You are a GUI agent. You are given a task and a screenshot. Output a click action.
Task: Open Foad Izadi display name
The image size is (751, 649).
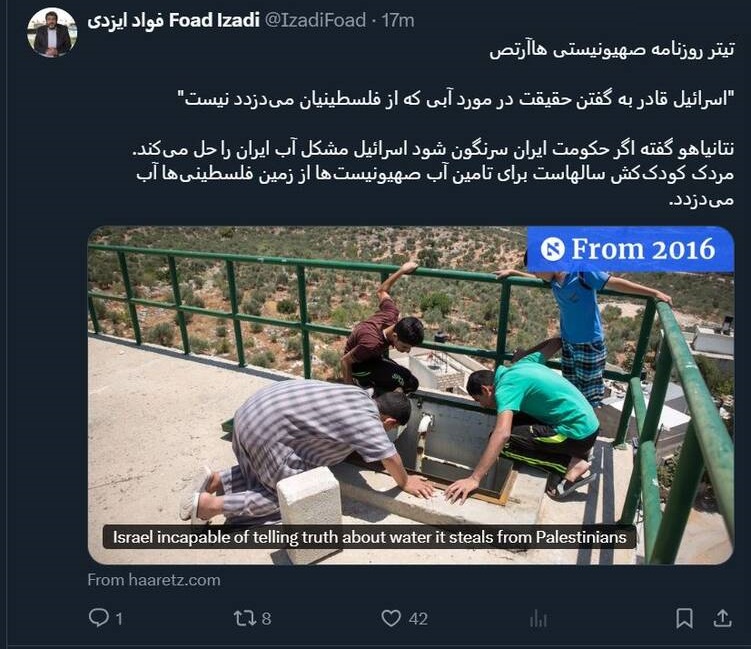[173, 21]
